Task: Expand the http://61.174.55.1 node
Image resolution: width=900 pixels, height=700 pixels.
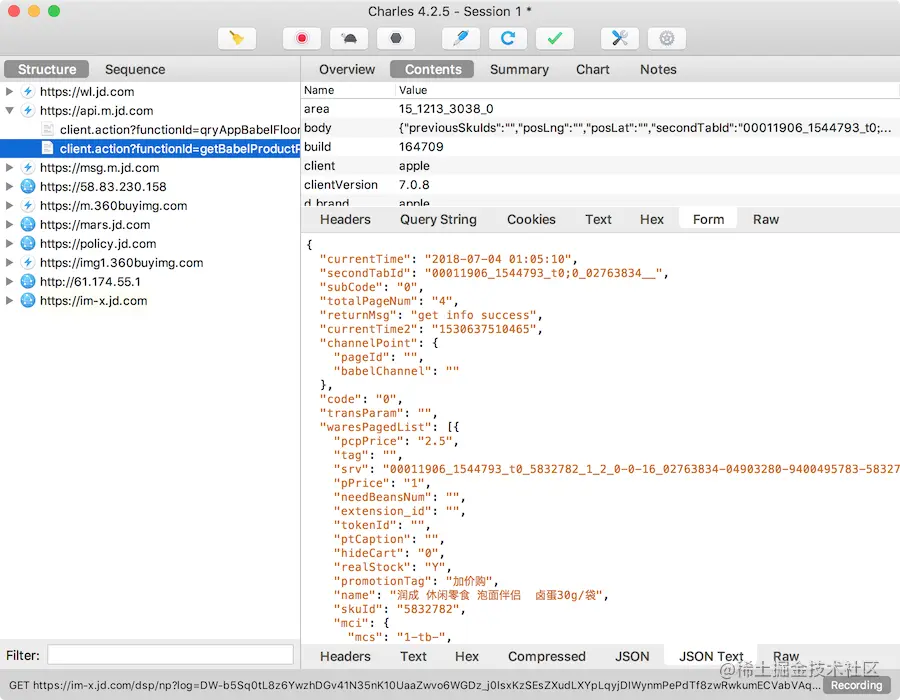Action: click(x=9, y=281)
